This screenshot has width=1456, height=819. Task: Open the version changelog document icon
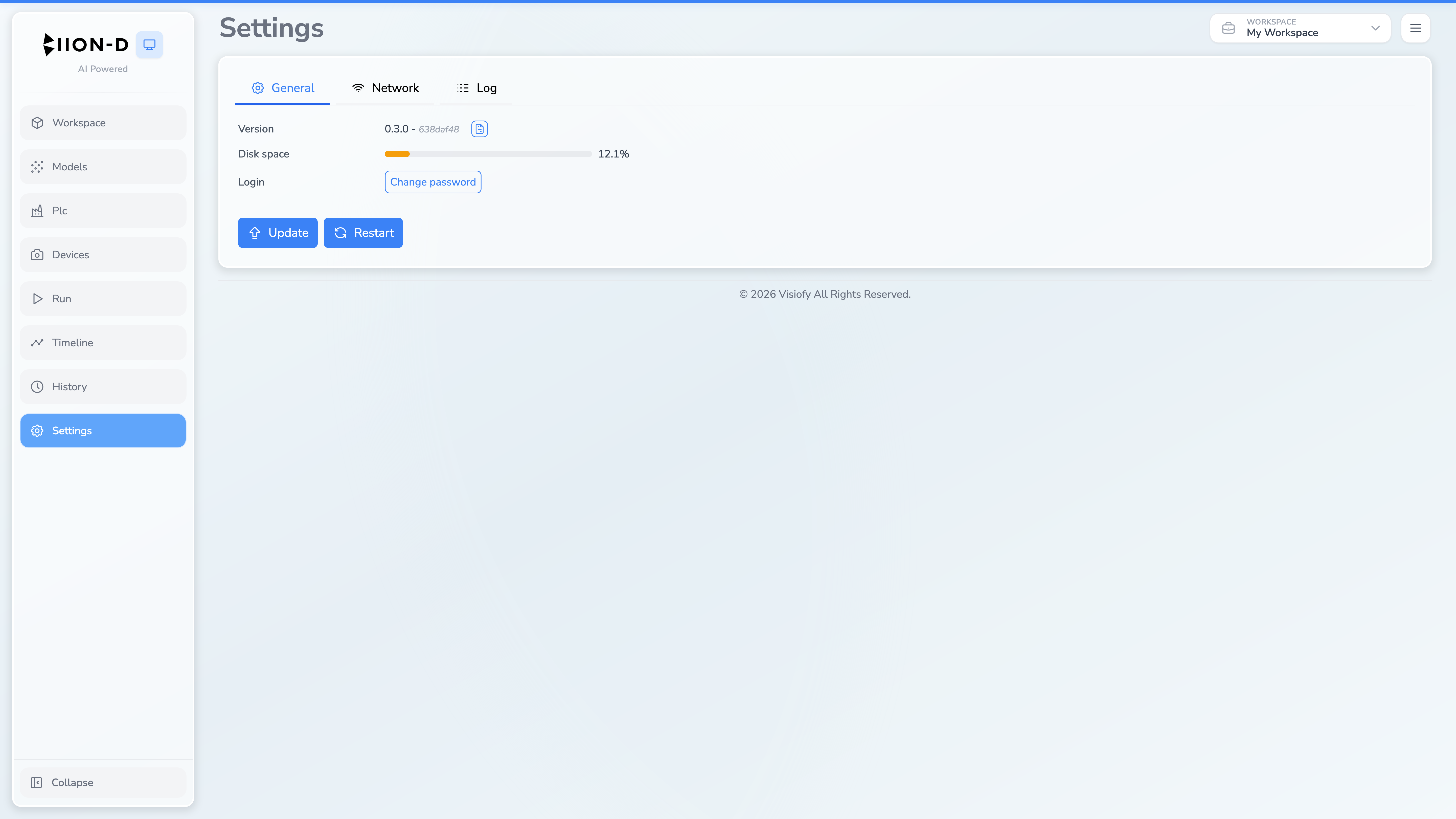pyautogui.click(x=479, y=129)
